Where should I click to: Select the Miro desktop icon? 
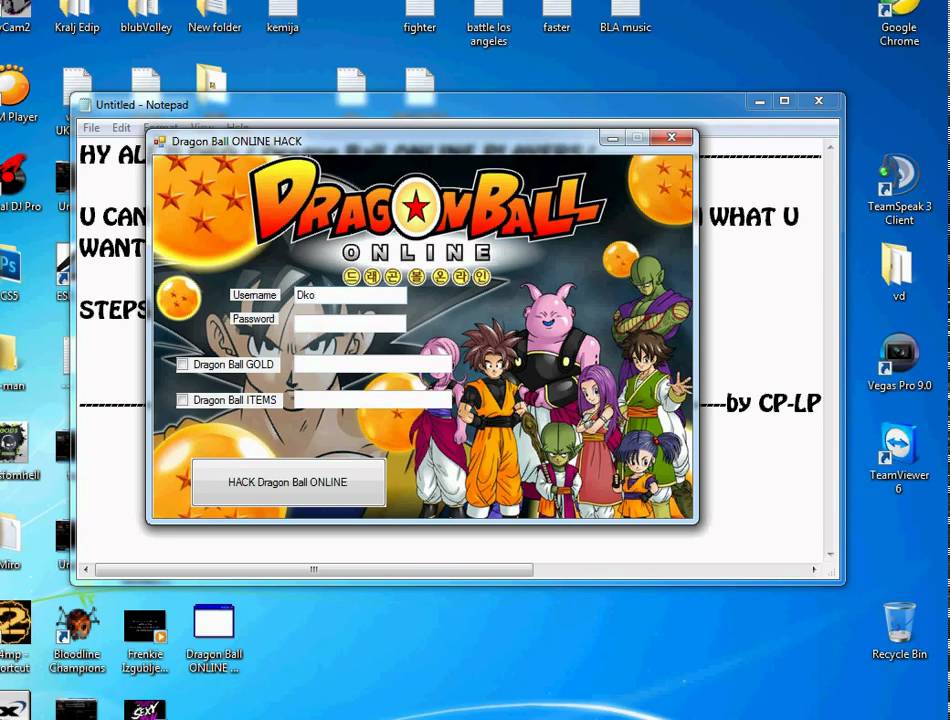click(10, 541)
